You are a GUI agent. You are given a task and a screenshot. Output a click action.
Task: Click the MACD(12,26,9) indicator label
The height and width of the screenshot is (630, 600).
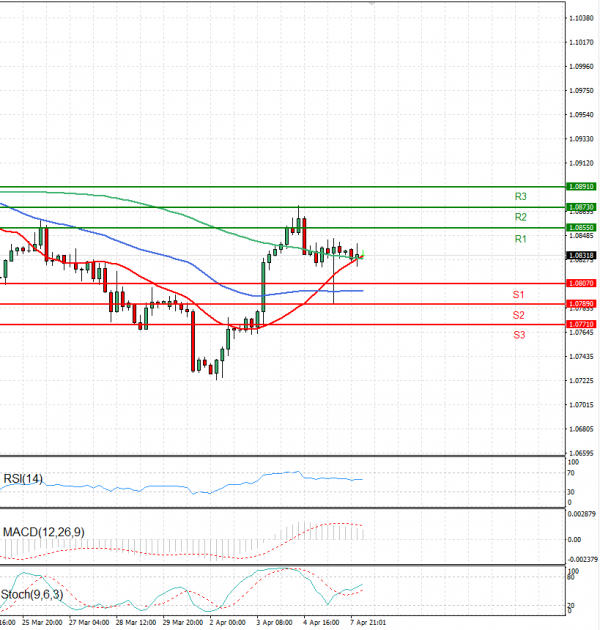click(43, 532)
